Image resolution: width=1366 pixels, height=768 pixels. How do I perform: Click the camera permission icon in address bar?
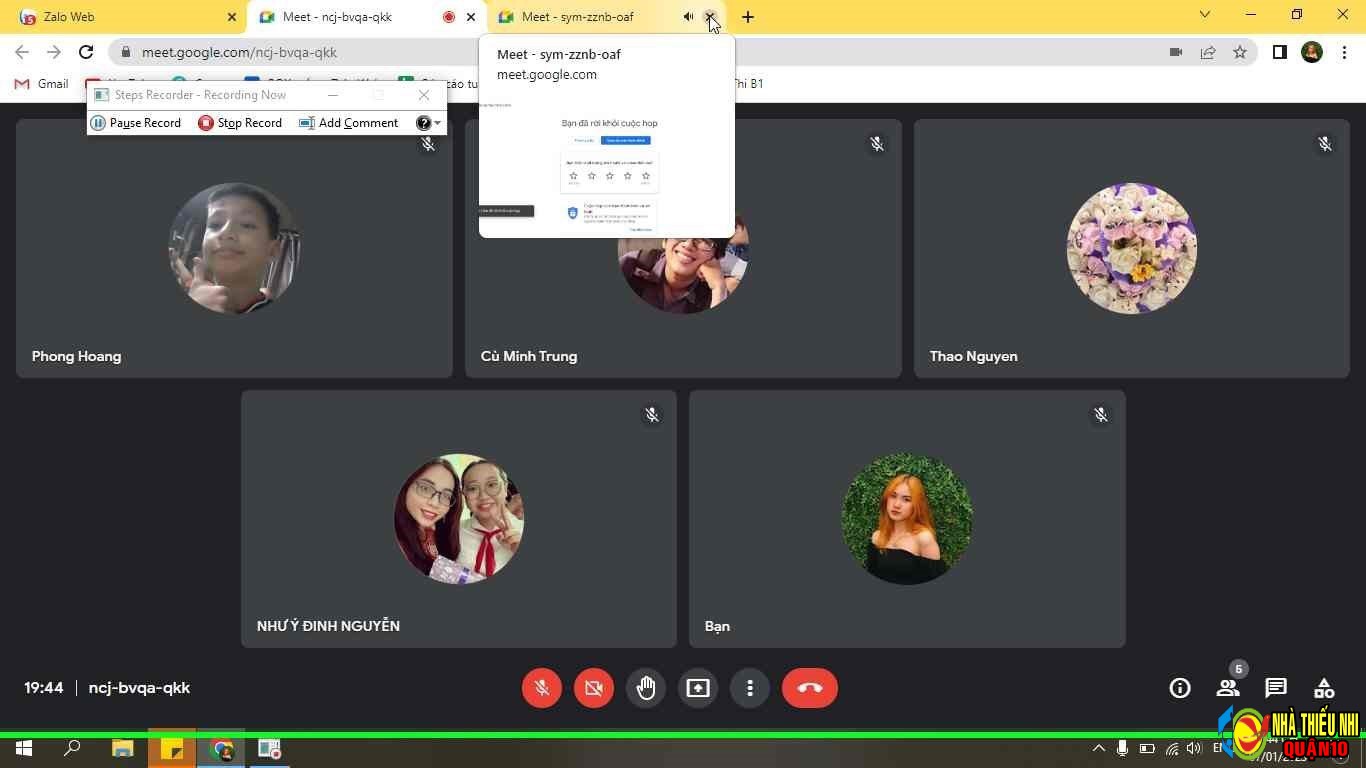(x=1176, y=52)
